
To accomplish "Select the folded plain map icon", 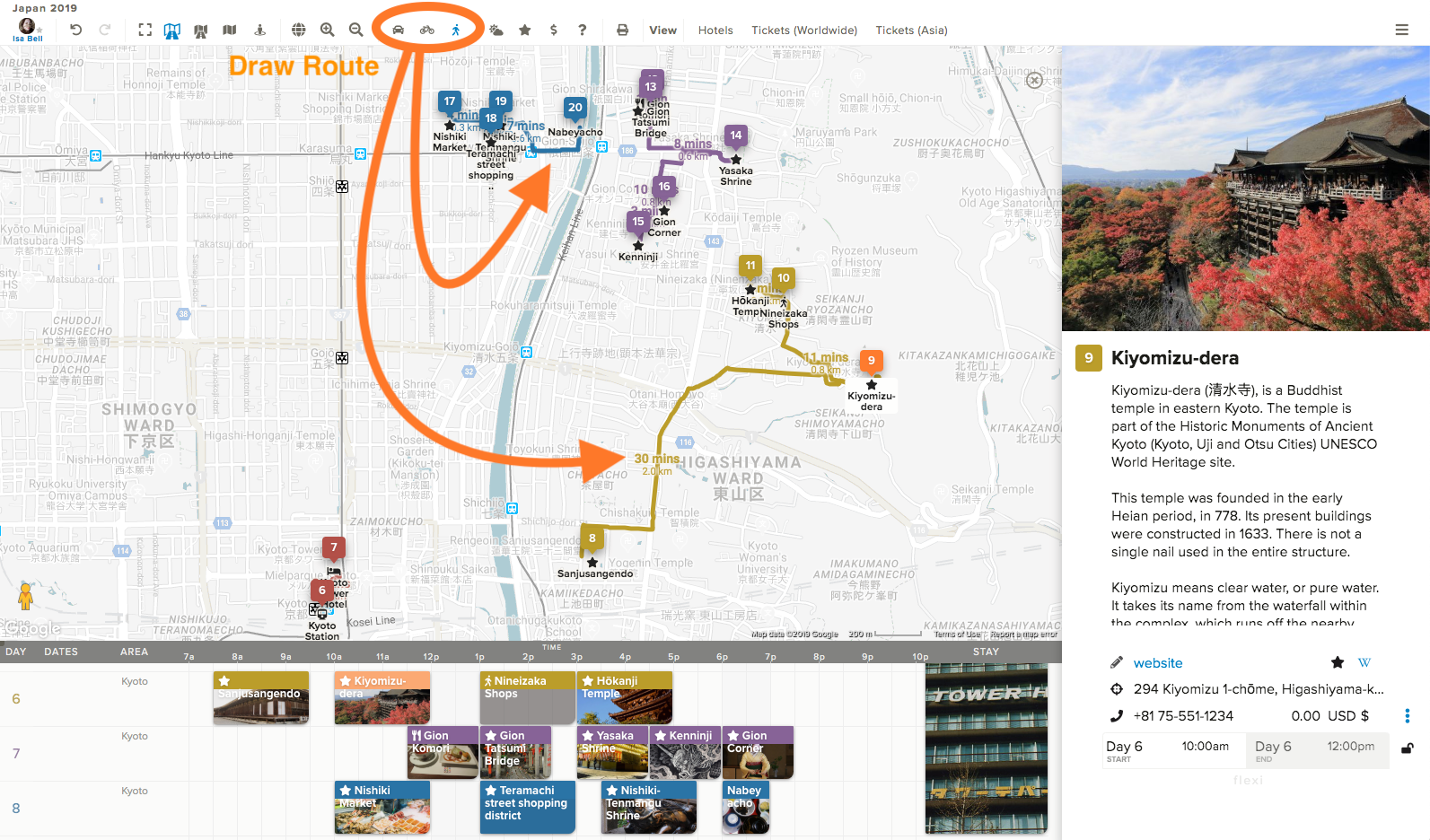I will (x=230, y=30).
